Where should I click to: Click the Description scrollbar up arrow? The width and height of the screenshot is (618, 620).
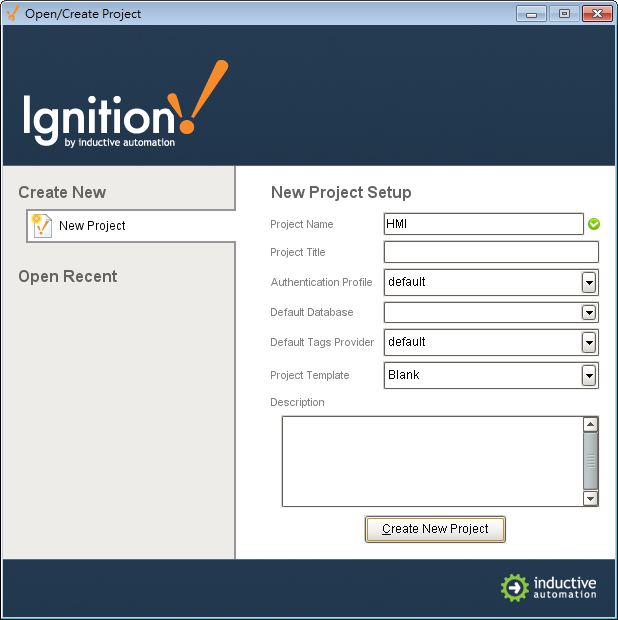pos(590,425)
